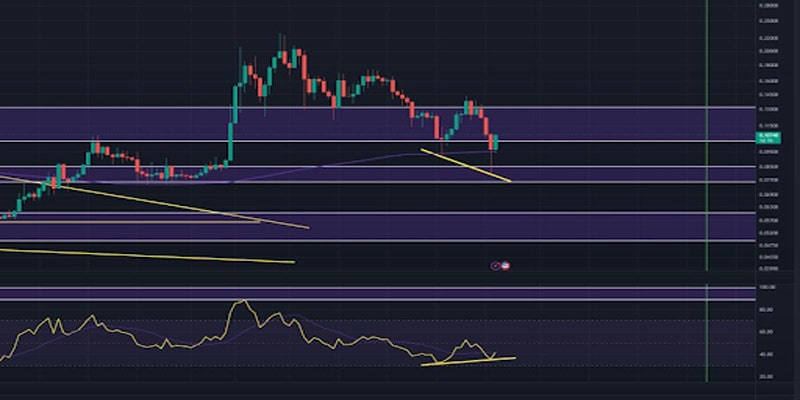This screenshot has height=400, width=800.
Task: Select the green vertical line on price chart
Action: (x=706, y=135)
